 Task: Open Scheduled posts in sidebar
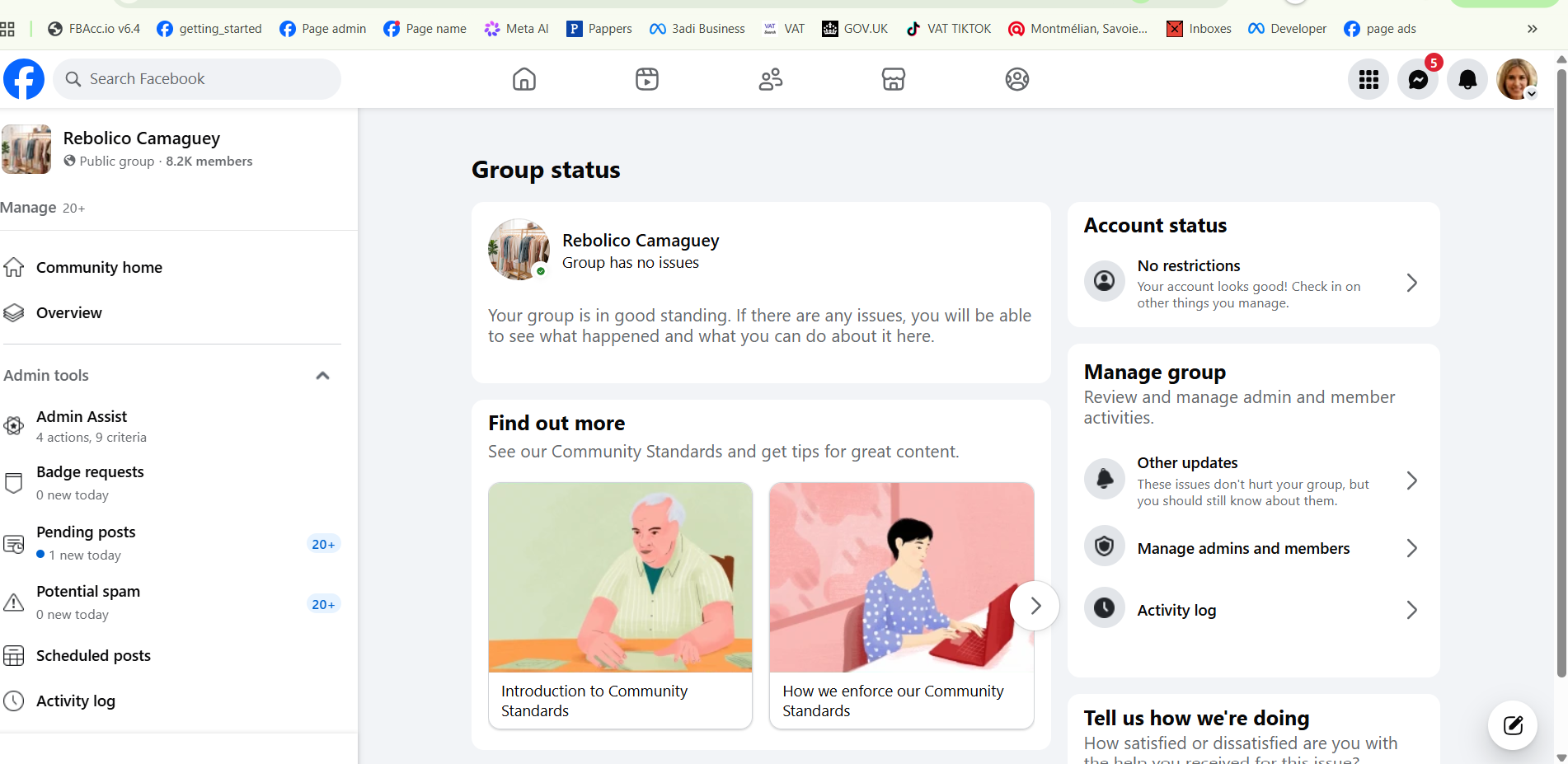tap(171, 656)
